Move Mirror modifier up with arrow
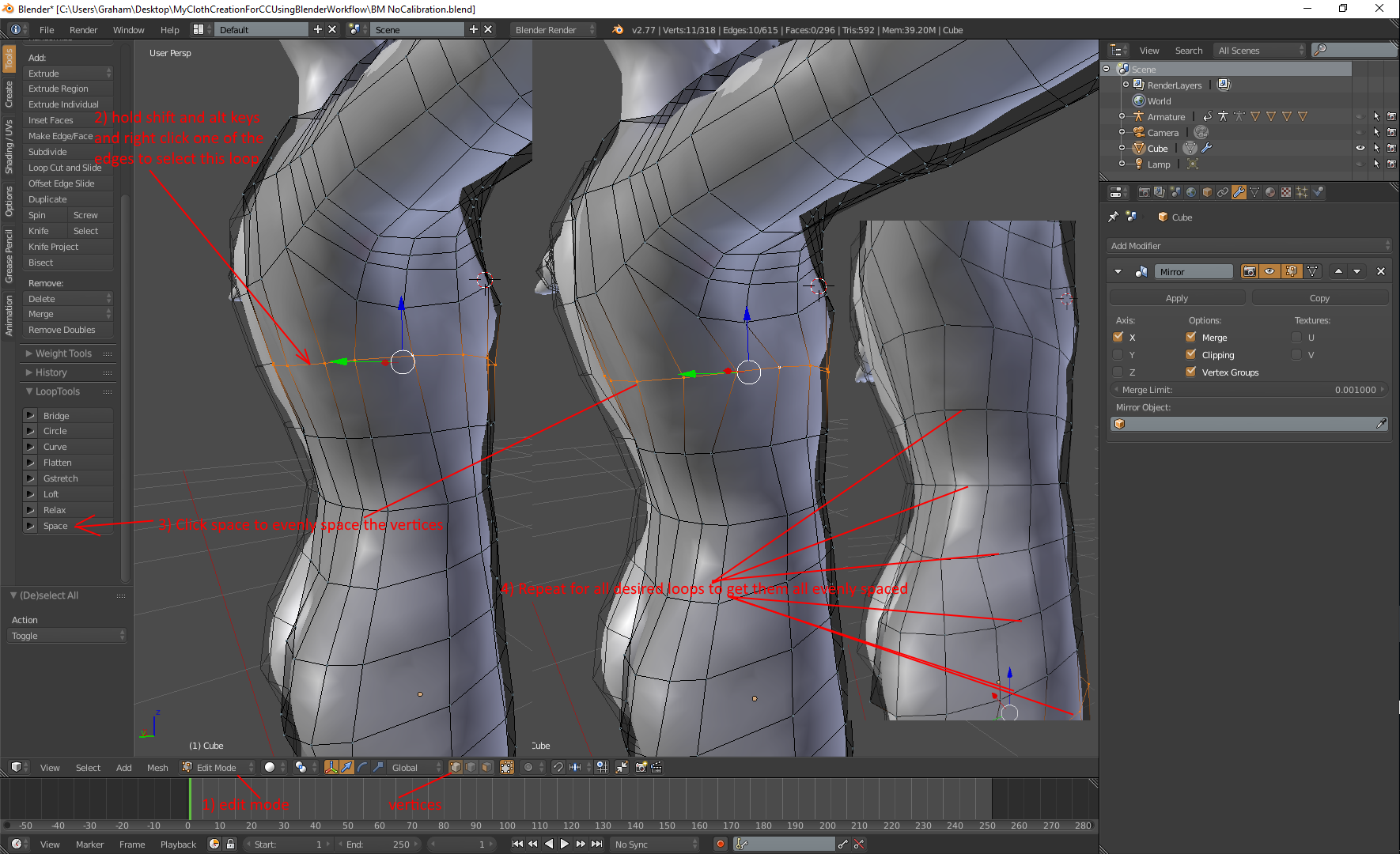This screenshot has width=1400, height=854. pyautogui.click(x=1338, y=271)
